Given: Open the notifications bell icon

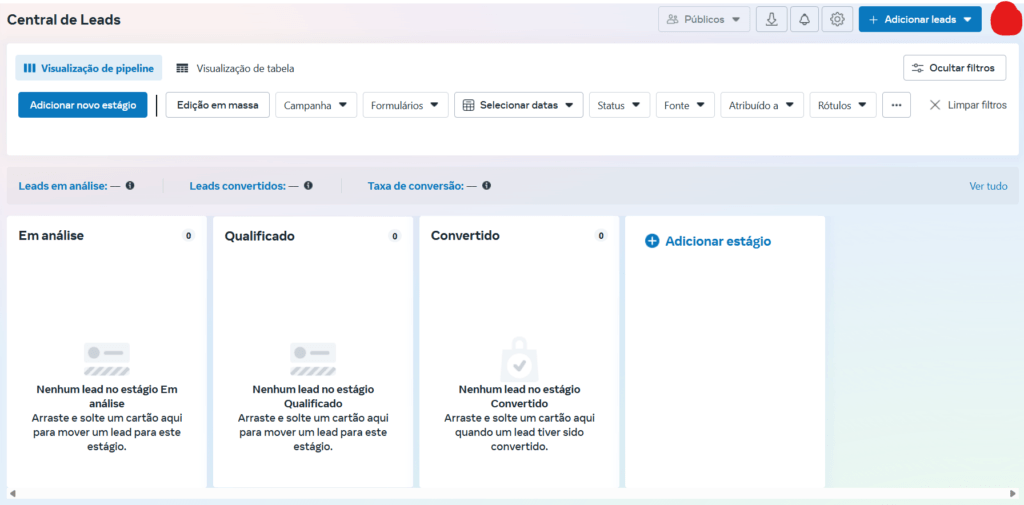Looking at the screenshot, I should [x=805, y=20].
